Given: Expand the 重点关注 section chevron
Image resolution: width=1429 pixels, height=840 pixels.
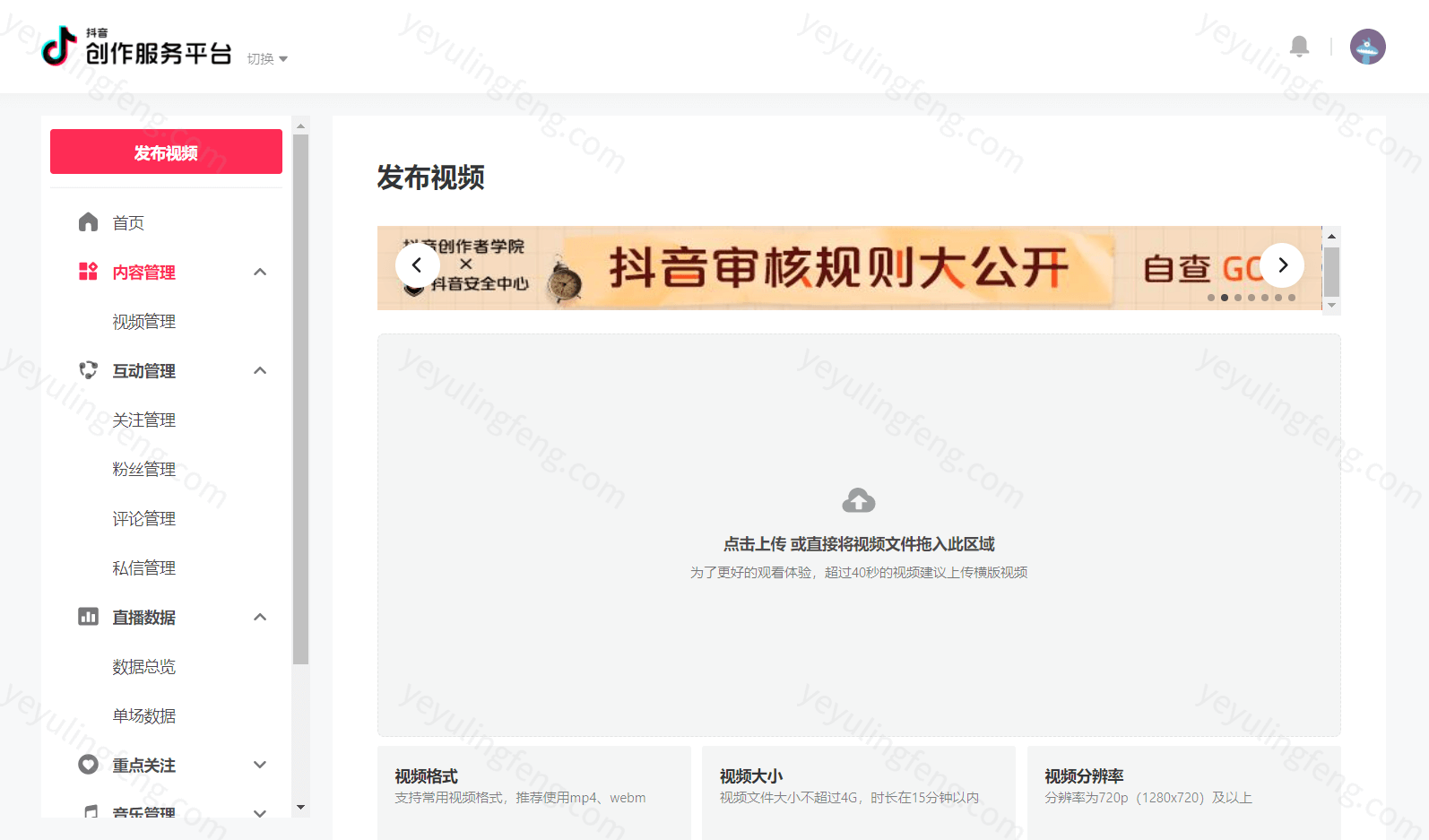Looking at the screenshot, I should 260,765.
